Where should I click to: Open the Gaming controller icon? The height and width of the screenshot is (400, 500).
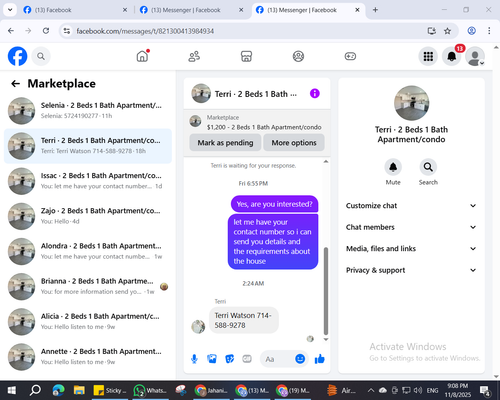350,56
